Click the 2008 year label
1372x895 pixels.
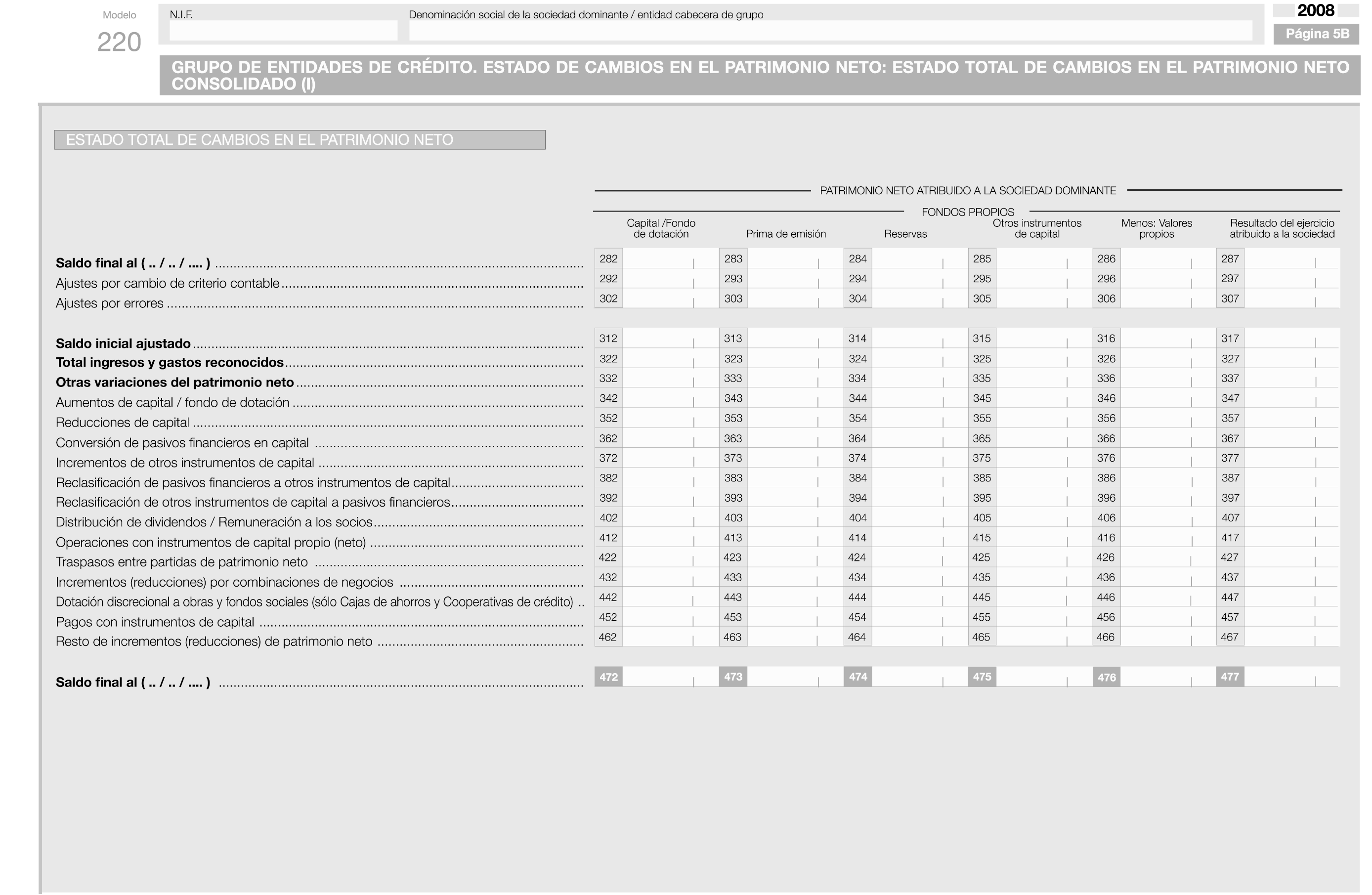coord(1316,10)
